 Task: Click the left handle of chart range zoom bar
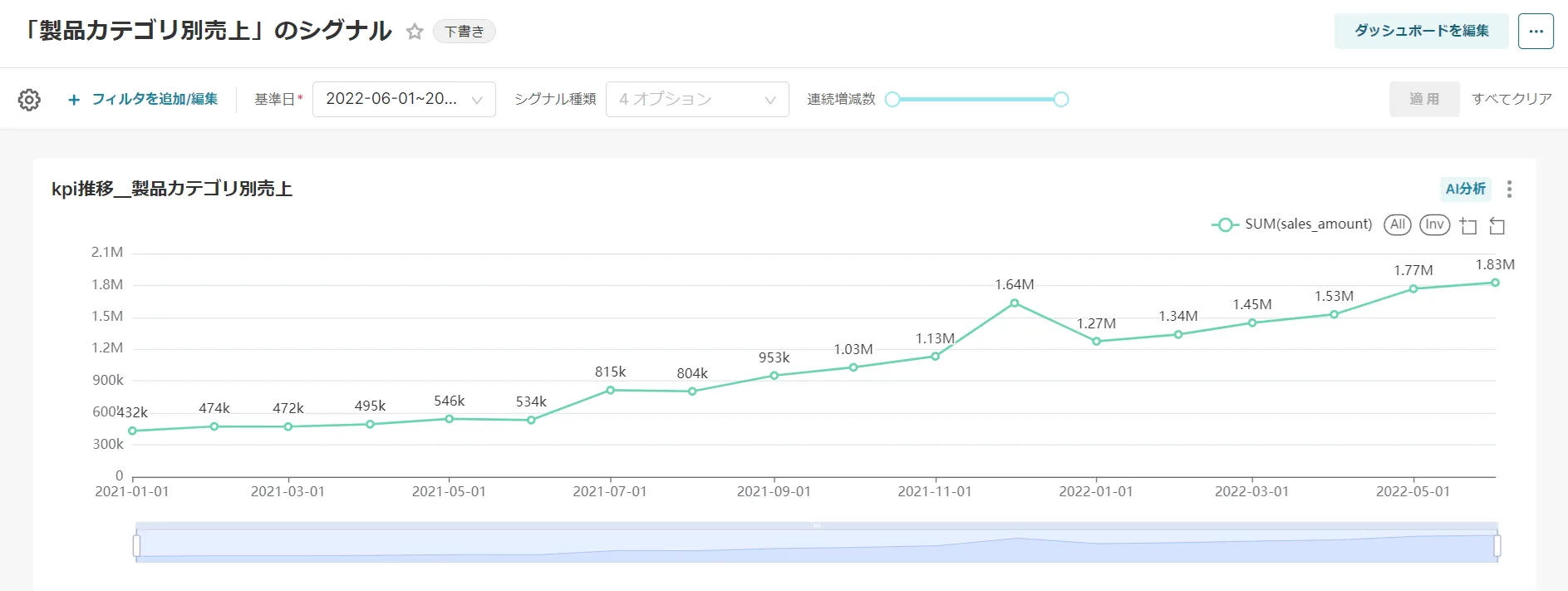point(136,545)
